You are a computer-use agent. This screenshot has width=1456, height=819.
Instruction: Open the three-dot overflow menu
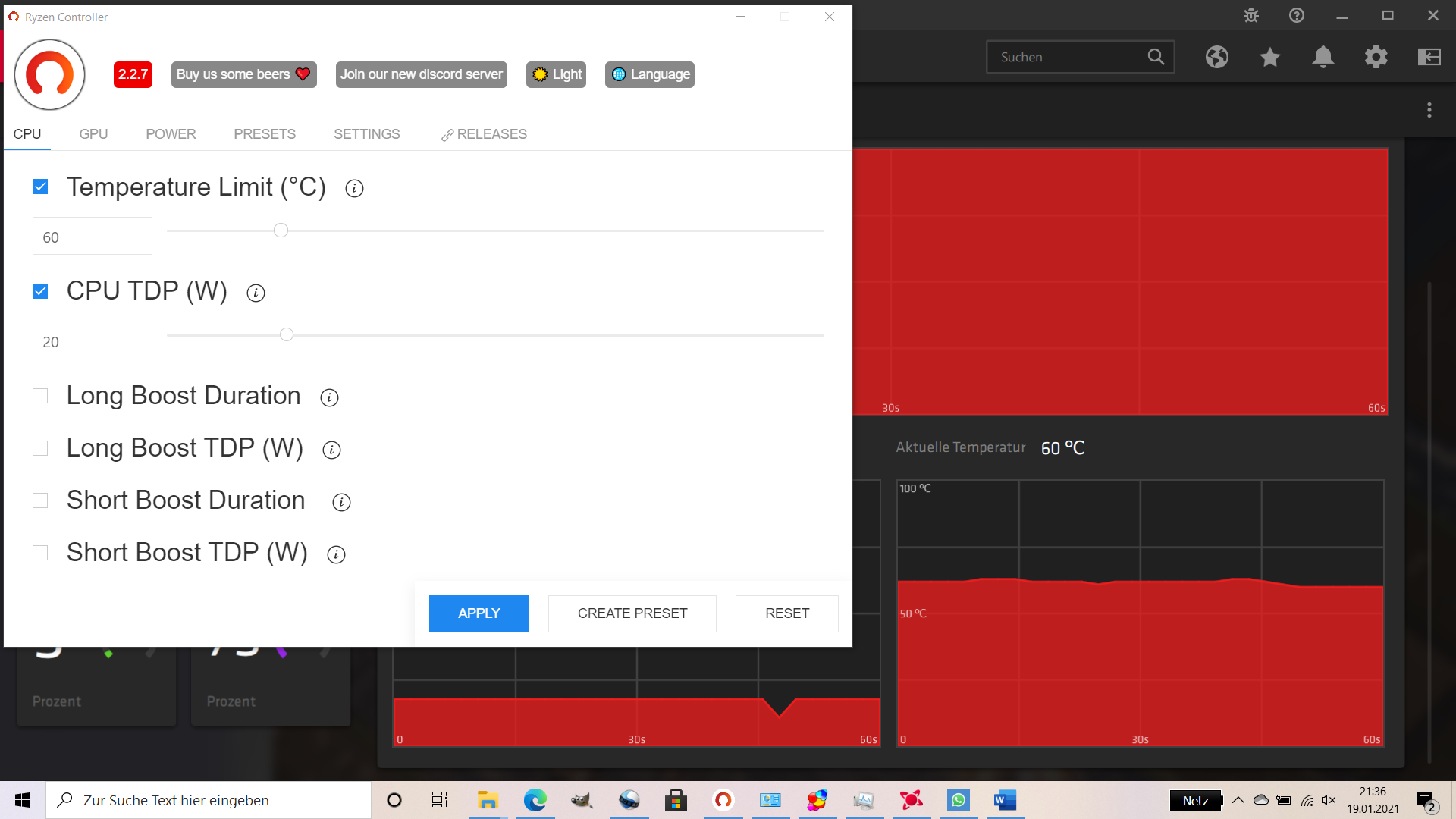tap(1429, 110)
